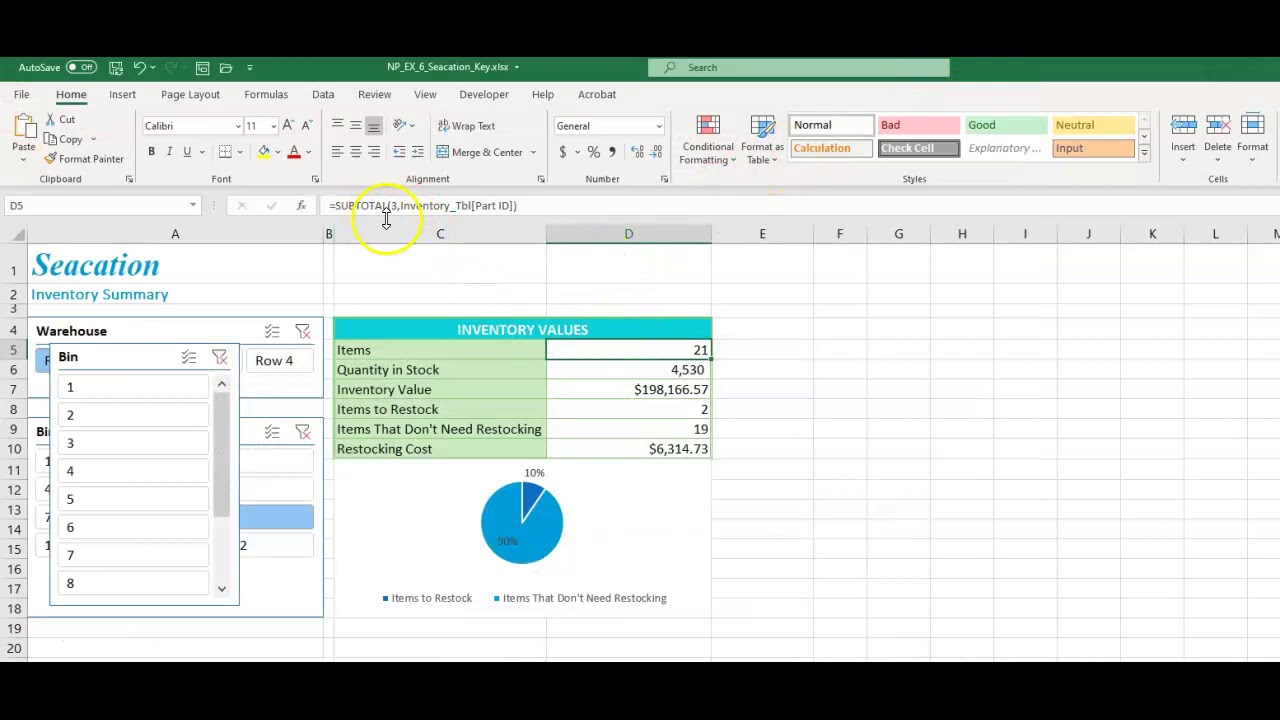The width and height of the screenshot is (1280, 720).
Task: Apply the yellow fill color
Action: (x=263, y=152)
